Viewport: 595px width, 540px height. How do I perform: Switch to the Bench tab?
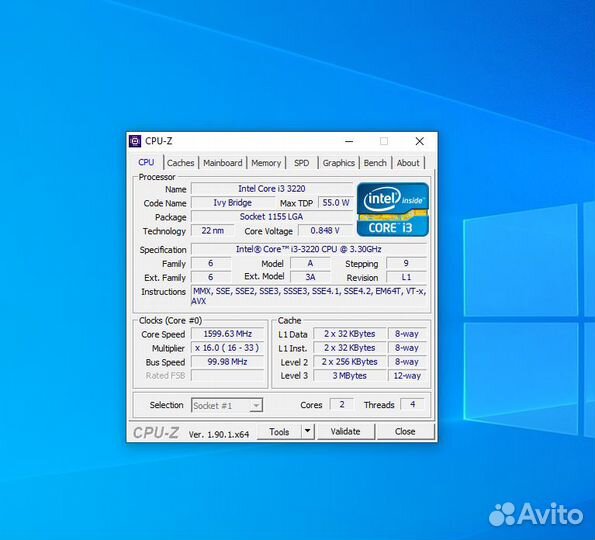pos(375,163)
